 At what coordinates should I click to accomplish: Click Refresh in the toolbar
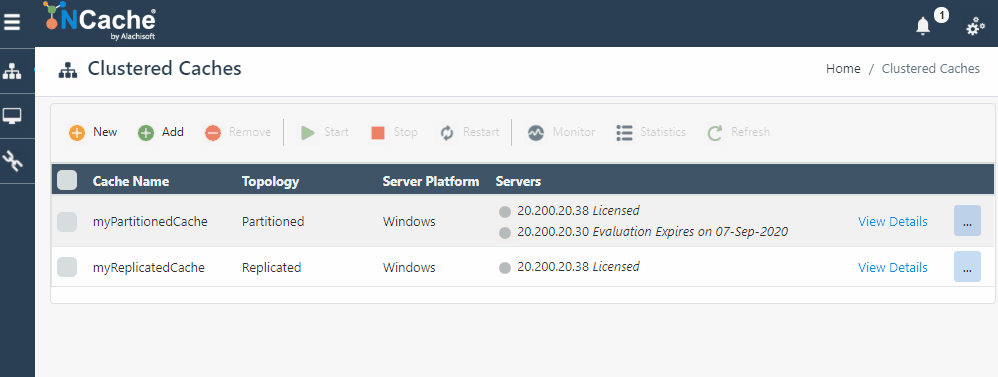(x=738, y=132)
